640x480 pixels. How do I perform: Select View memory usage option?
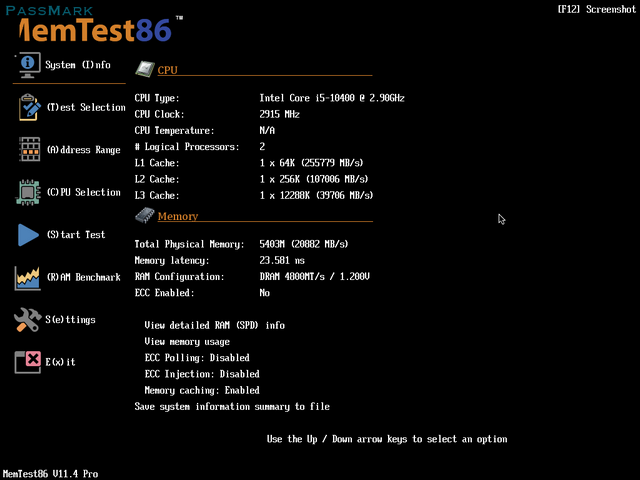point(187,342)
